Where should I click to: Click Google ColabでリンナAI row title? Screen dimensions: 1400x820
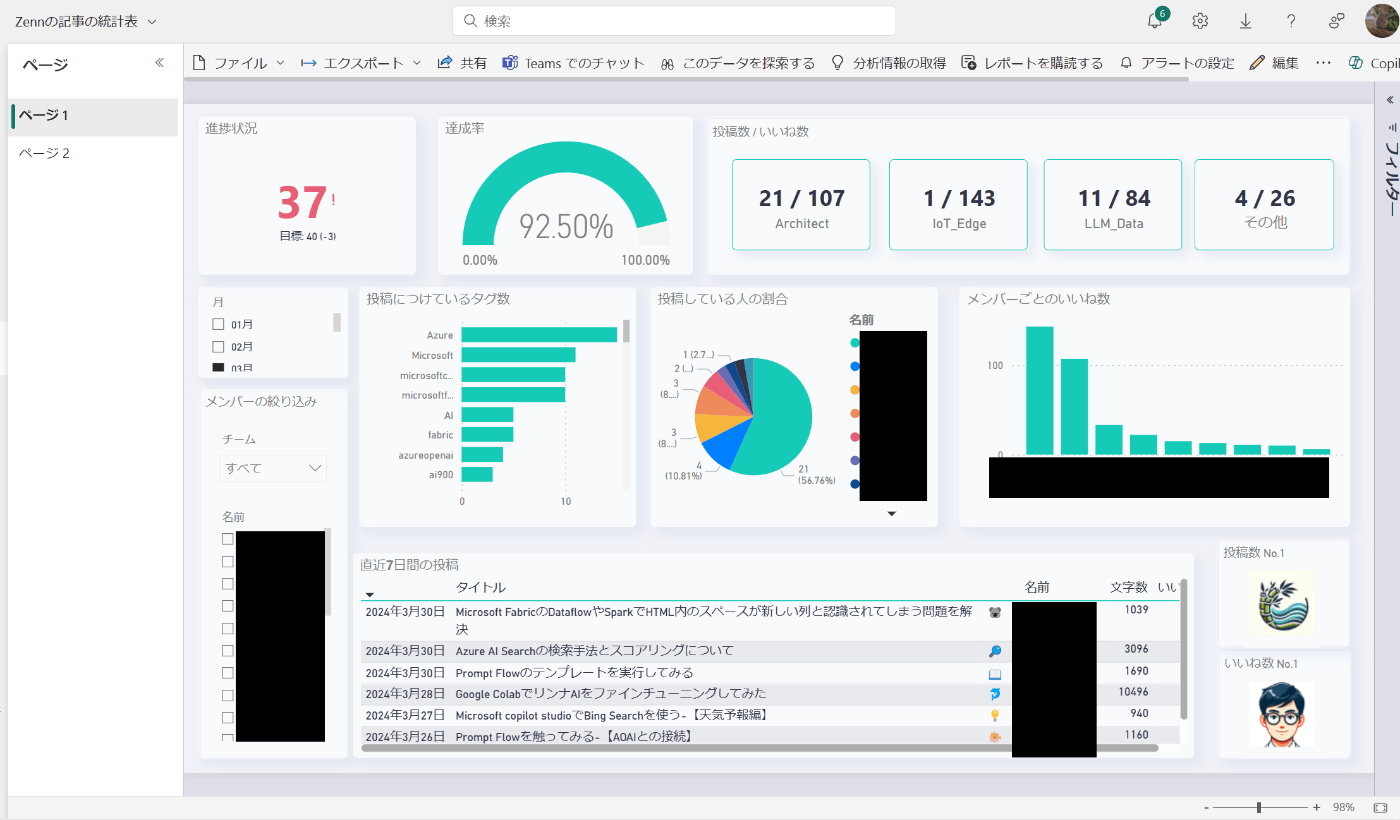pyautogui.click(x=611, y=694)
